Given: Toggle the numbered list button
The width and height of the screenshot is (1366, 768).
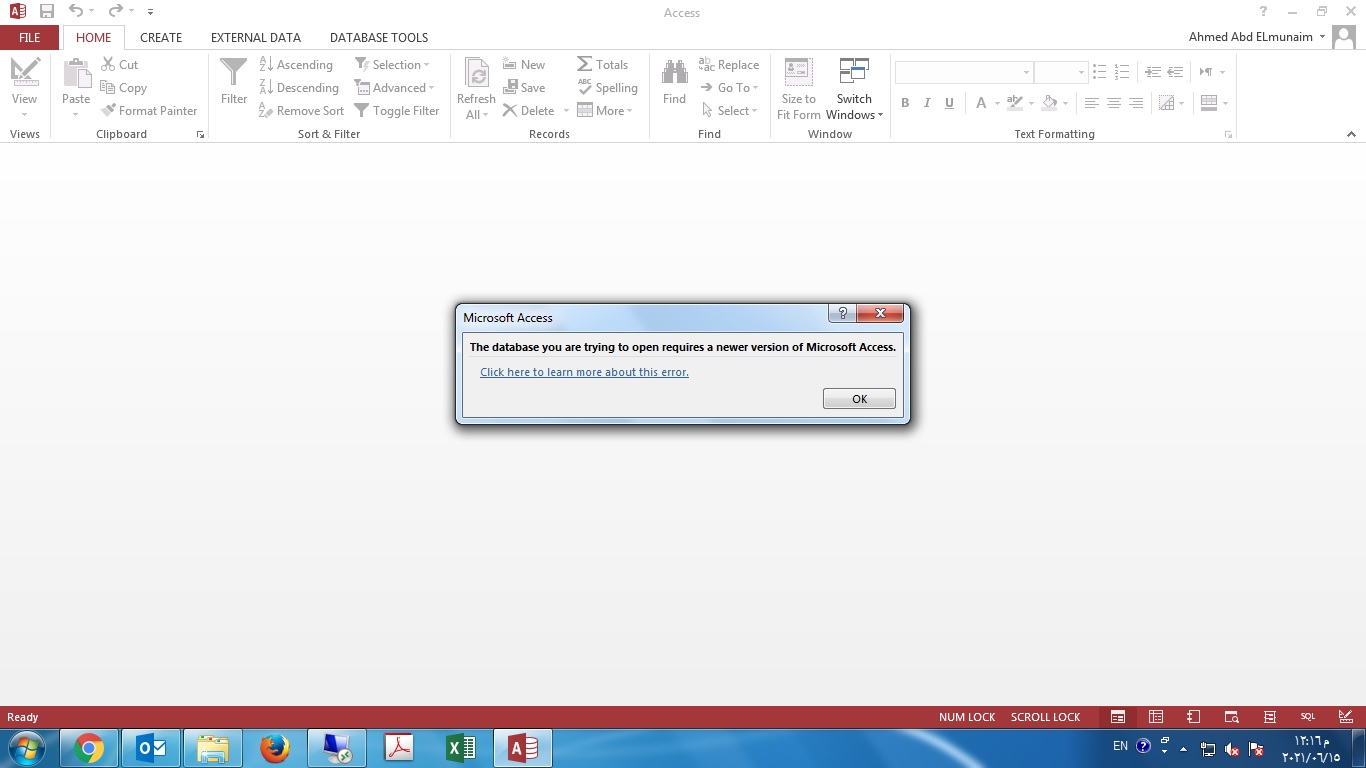Looking at the screenshot, I should coord(1122,72).
